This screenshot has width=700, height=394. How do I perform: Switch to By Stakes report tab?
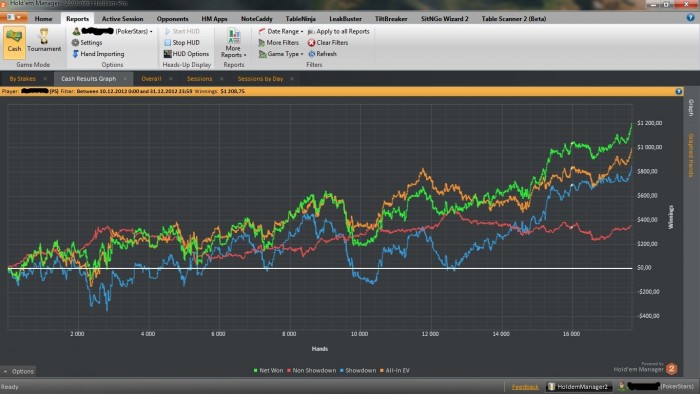click(x=22, y=79)
